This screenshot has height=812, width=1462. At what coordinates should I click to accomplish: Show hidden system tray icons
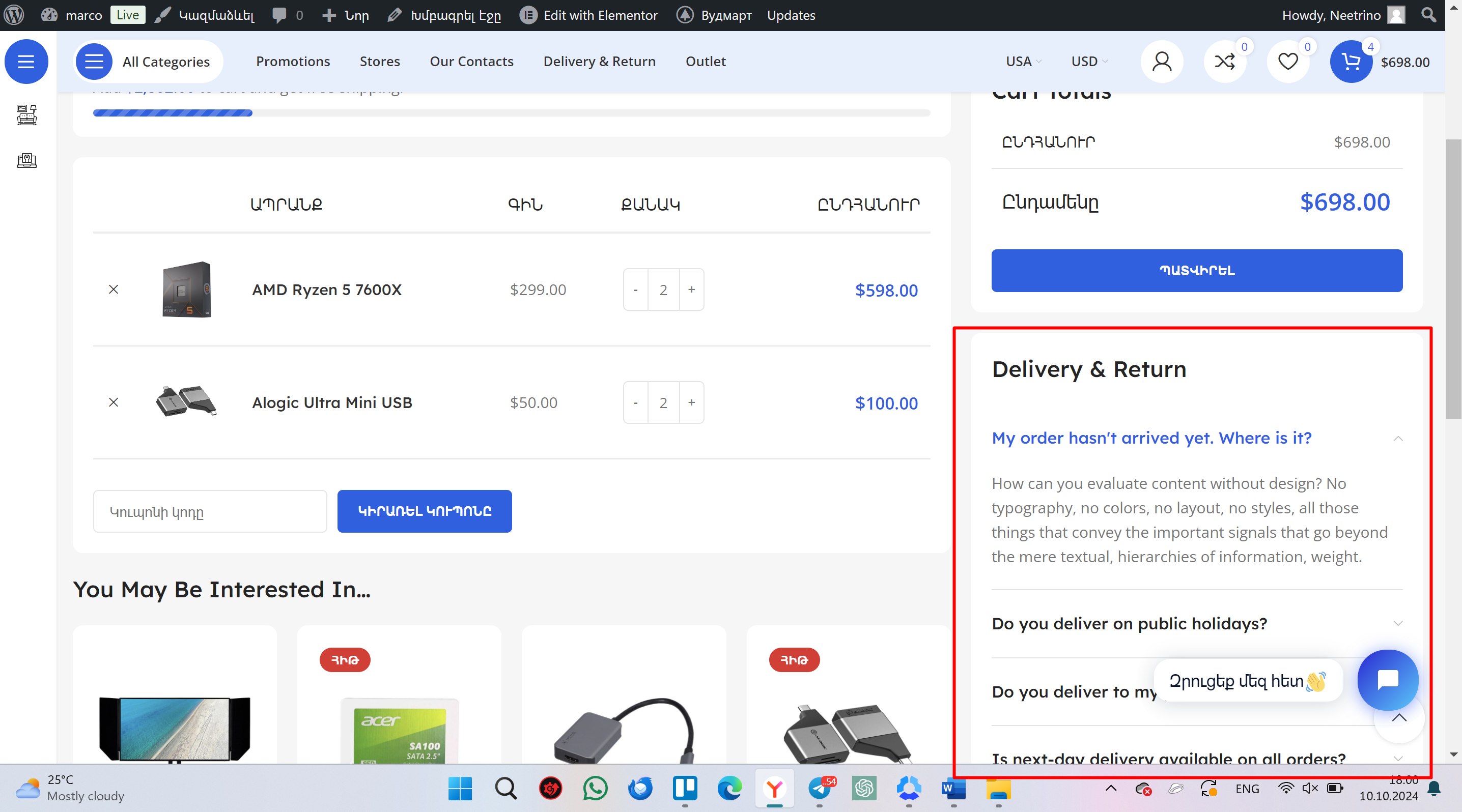pos(1111,788)
